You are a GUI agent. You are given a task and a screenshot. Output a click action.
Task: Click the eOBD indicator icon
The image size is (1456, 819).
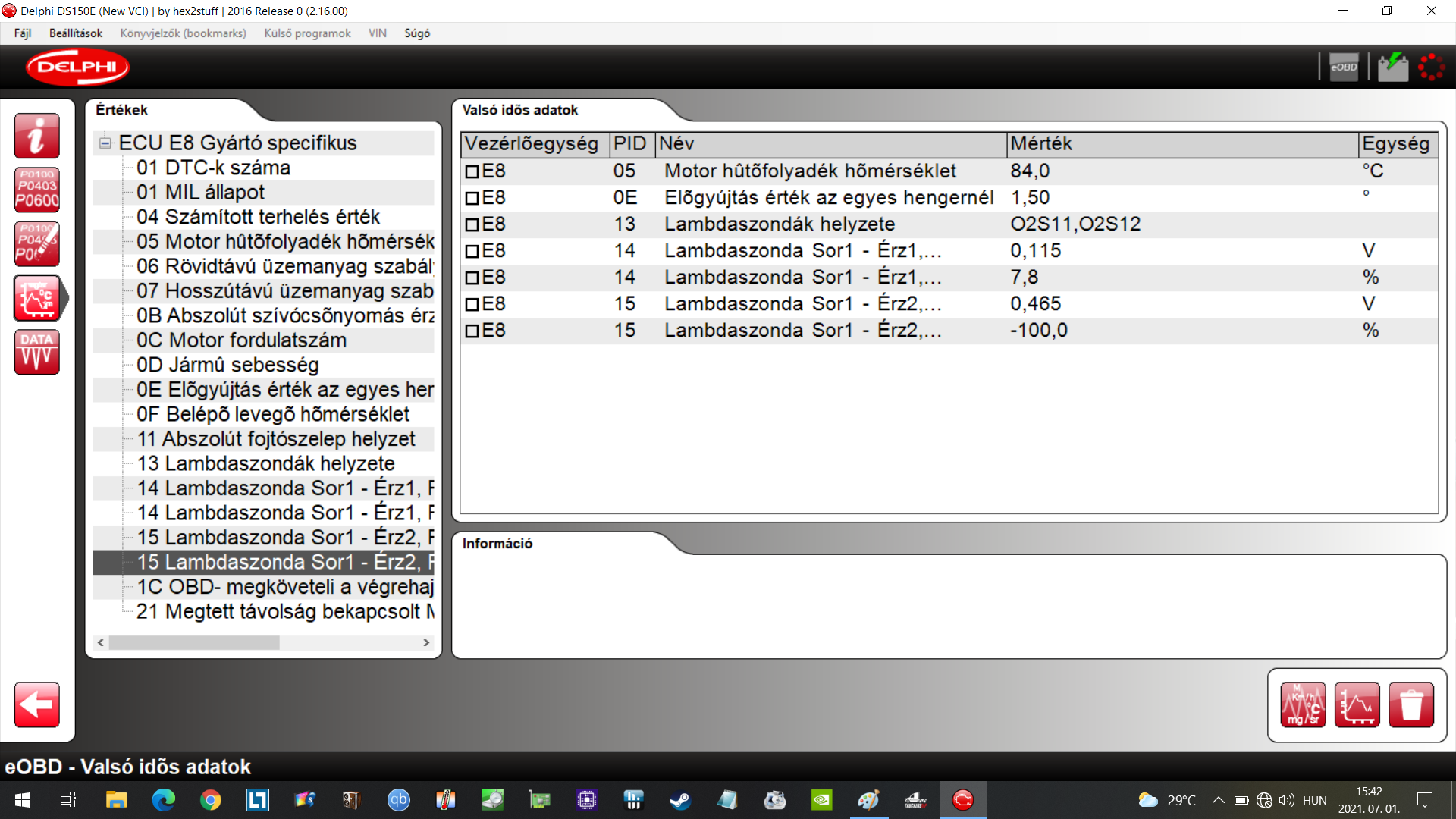point(1344,67)
